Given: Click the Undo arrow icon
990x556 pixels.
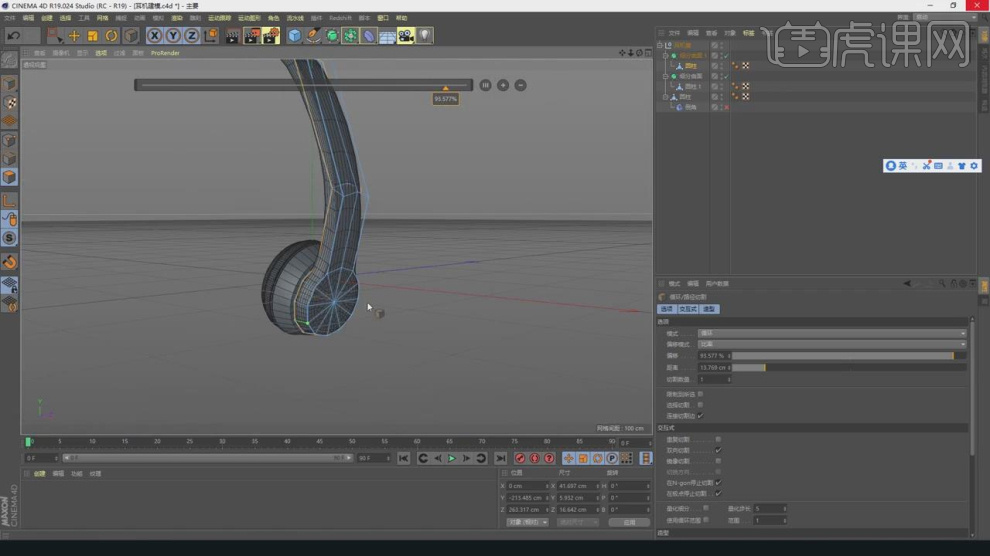Looking at the screenshot, I should tap(14, 36).
